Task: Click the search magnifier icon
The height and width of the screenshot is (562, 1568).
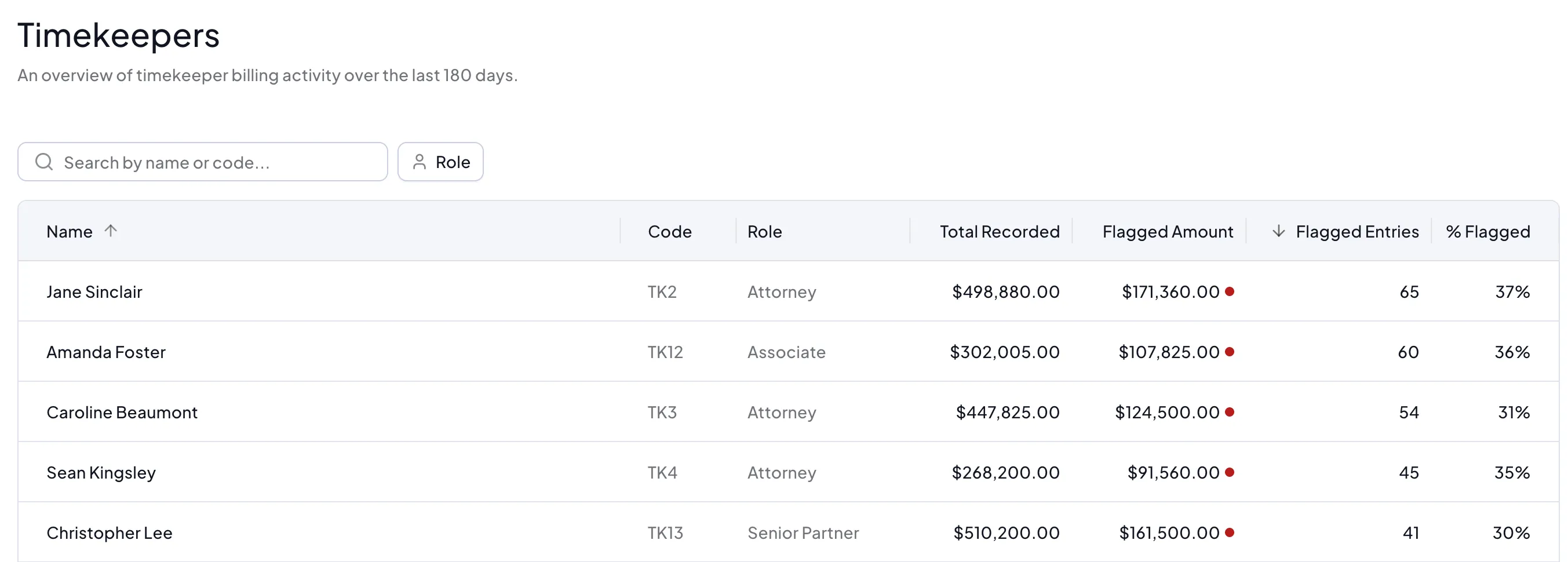Action: 44,162
